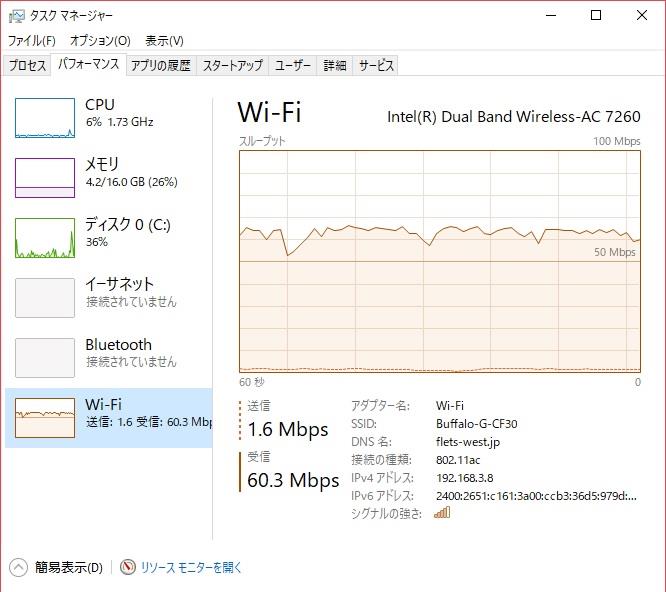Collapse to 簡易表示 with chevron button

(x=18, y=567)
